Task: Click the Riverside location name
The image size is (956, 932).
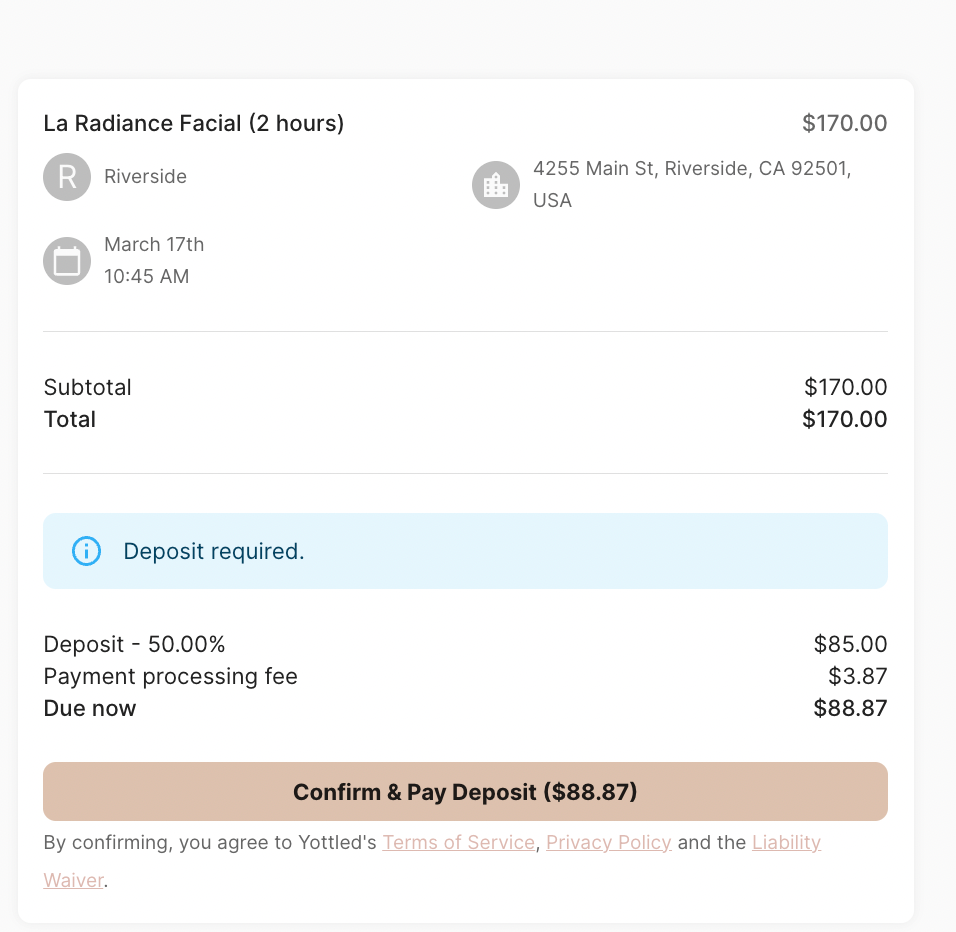Action: pos(145,177)
